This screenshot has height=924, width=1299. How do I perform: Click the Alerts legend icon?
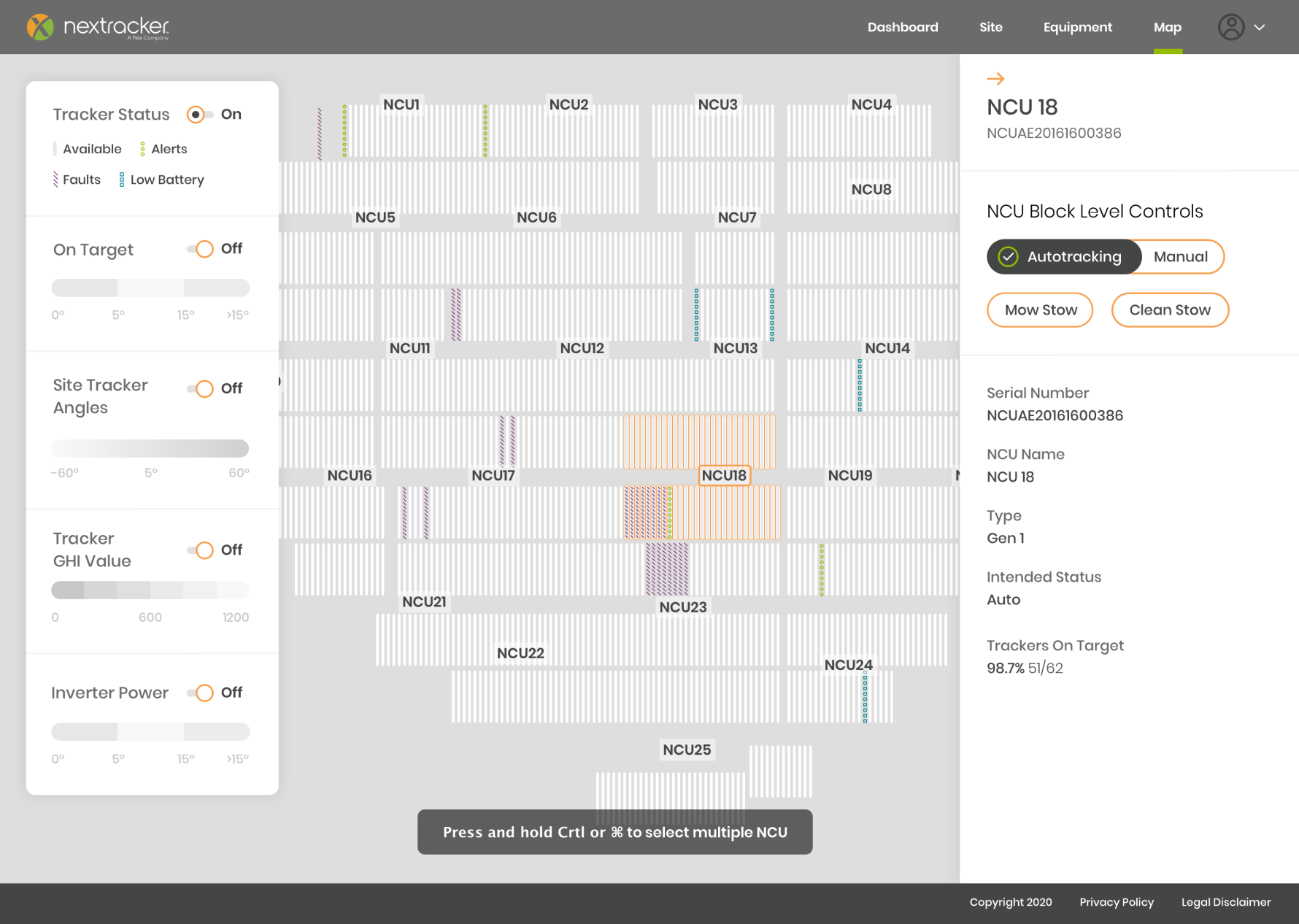[x=142, y=149]
